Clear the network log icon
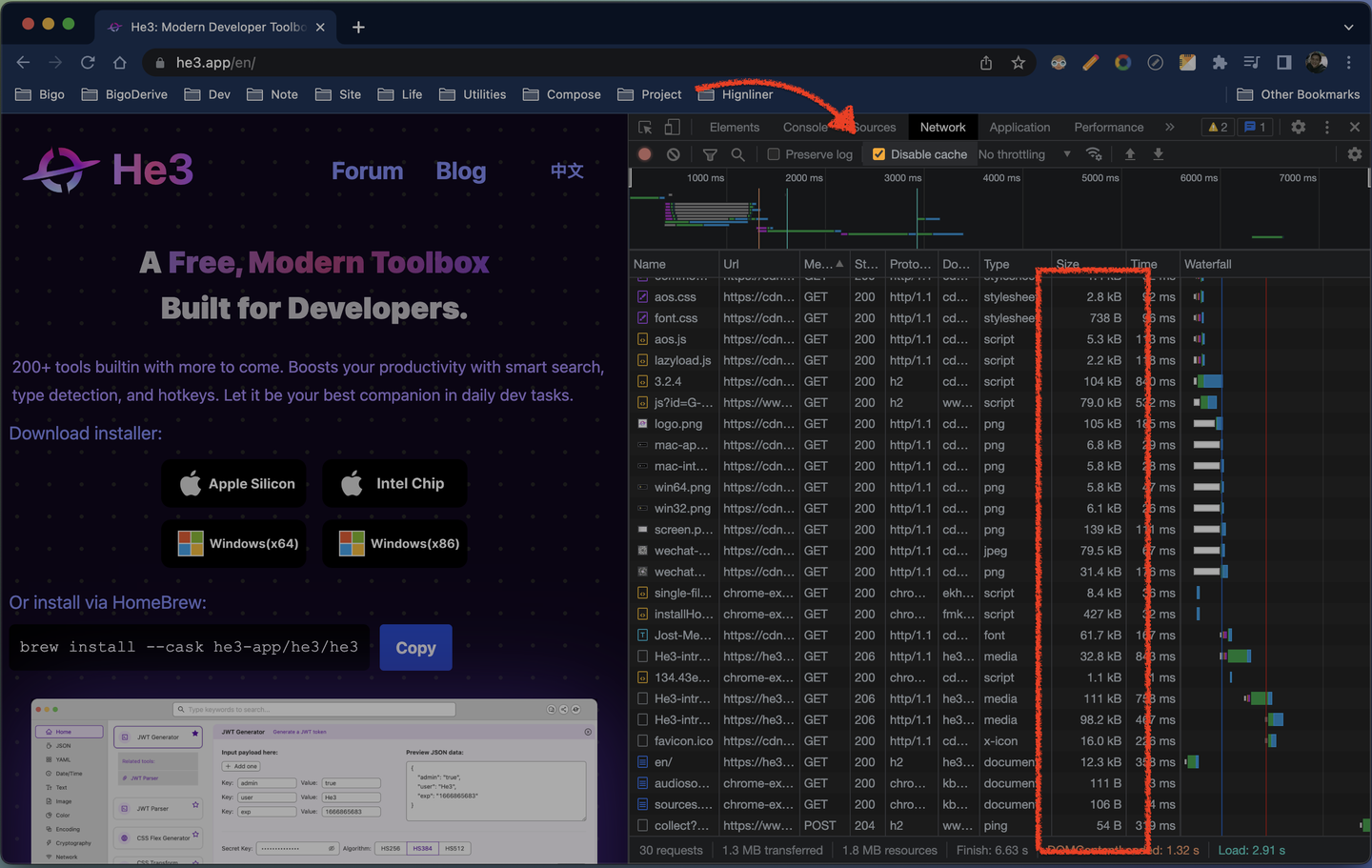Screen dimensions: 1372x868 point(674,153)
